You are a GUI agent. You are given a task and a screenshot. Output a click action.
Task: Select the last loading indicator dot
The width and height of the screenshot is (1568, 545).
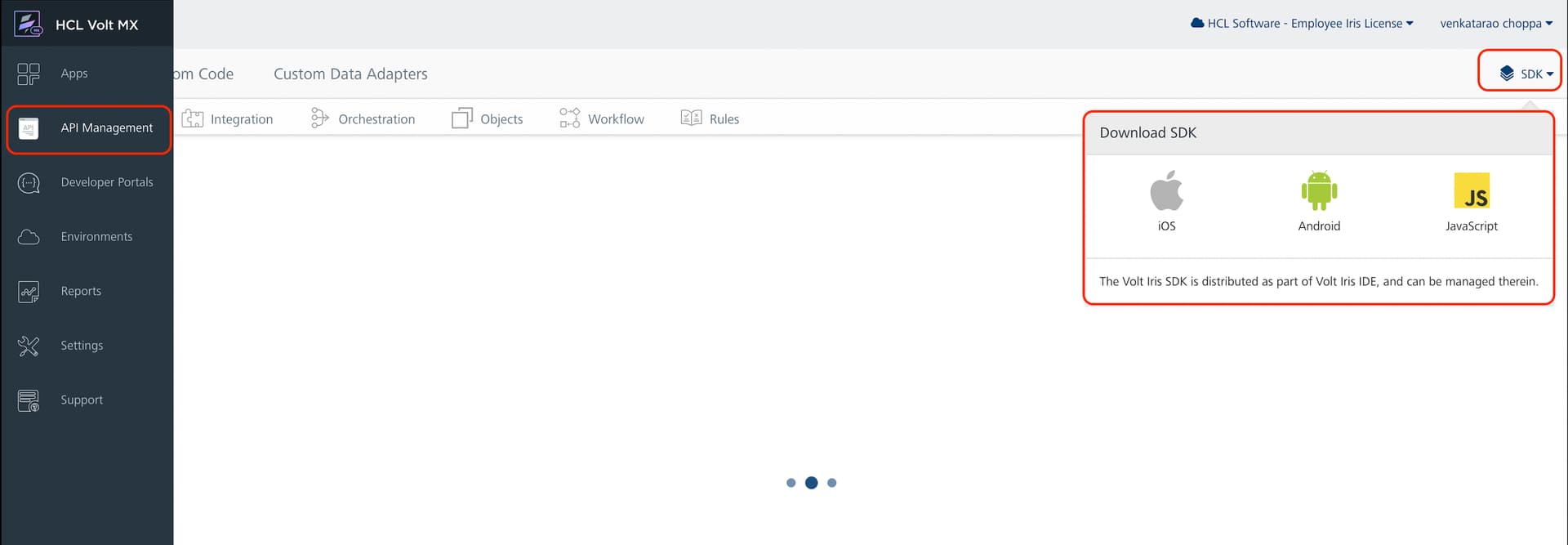coord(831,483)
